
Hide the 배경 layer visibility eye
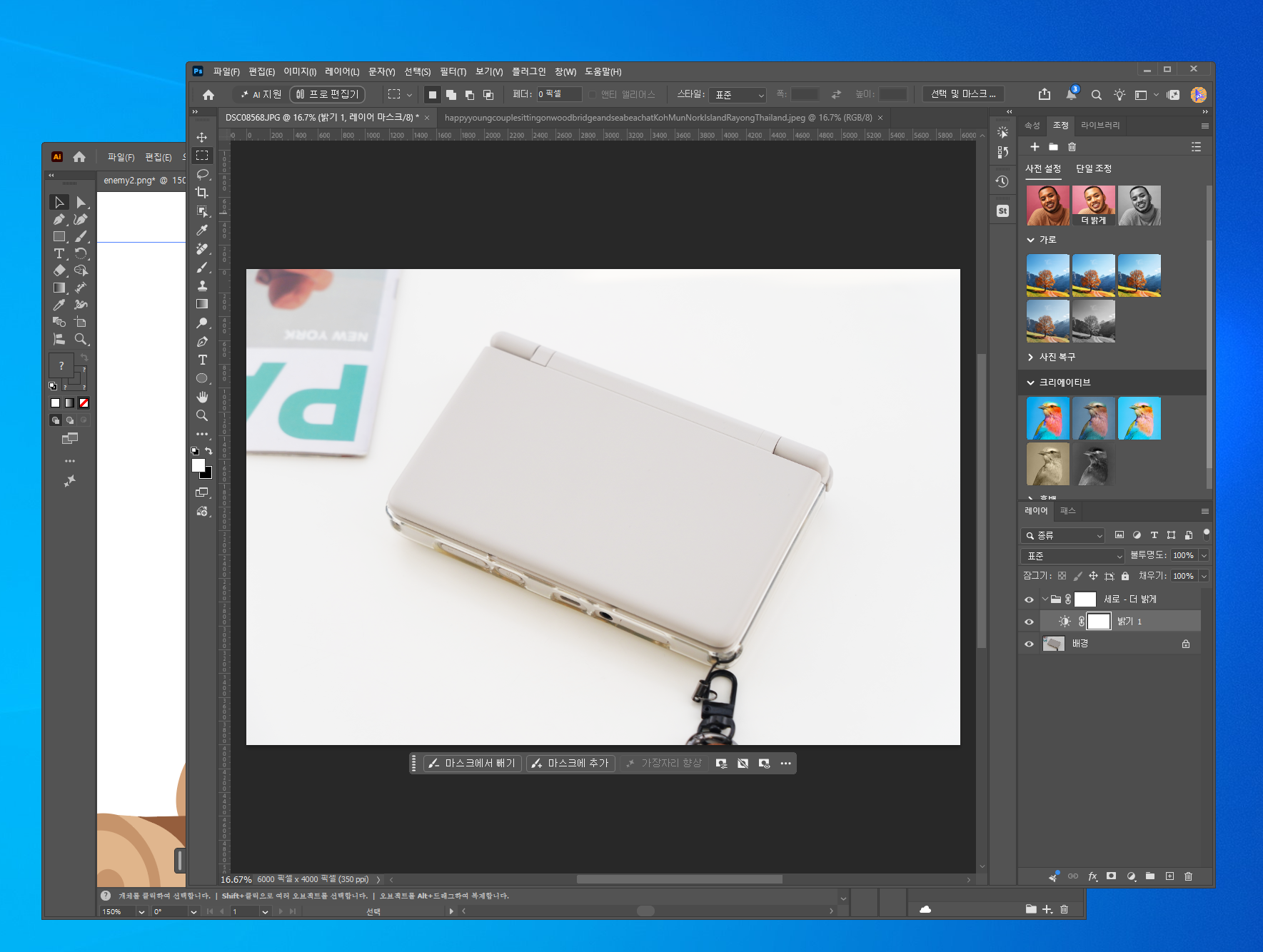[1029, 644]
